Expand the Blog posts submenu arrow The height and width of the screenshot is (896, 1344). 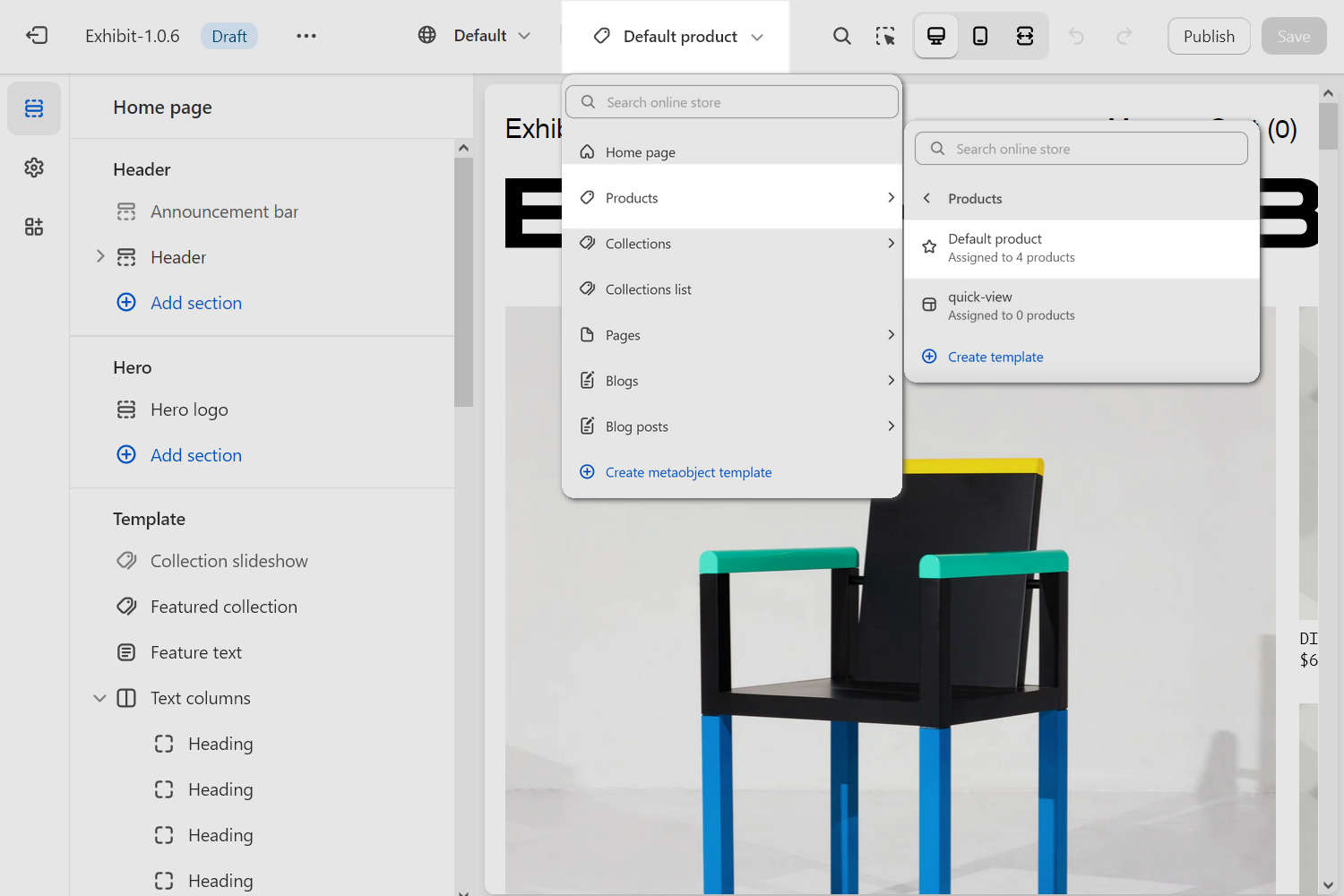891,426
